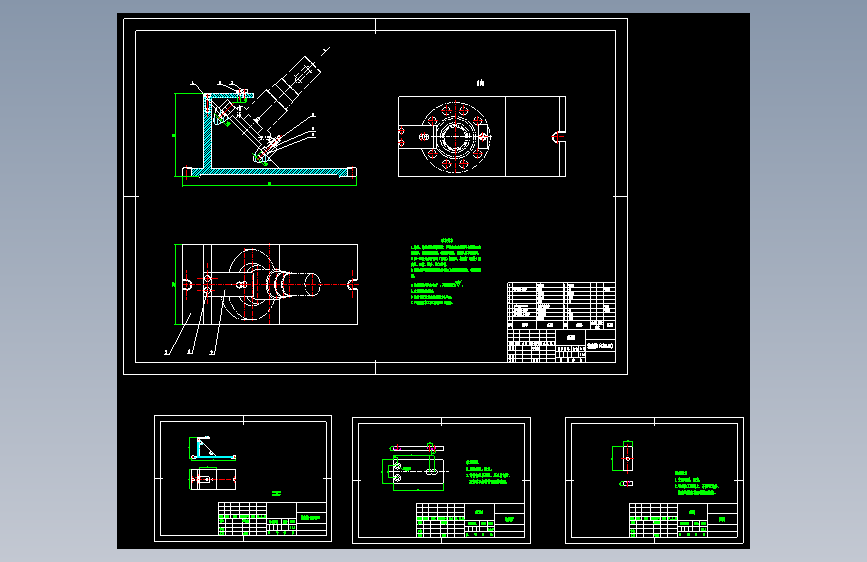Select the bottom-left plan view on main sheet
The image size is (867, 562).
(267, 284)
